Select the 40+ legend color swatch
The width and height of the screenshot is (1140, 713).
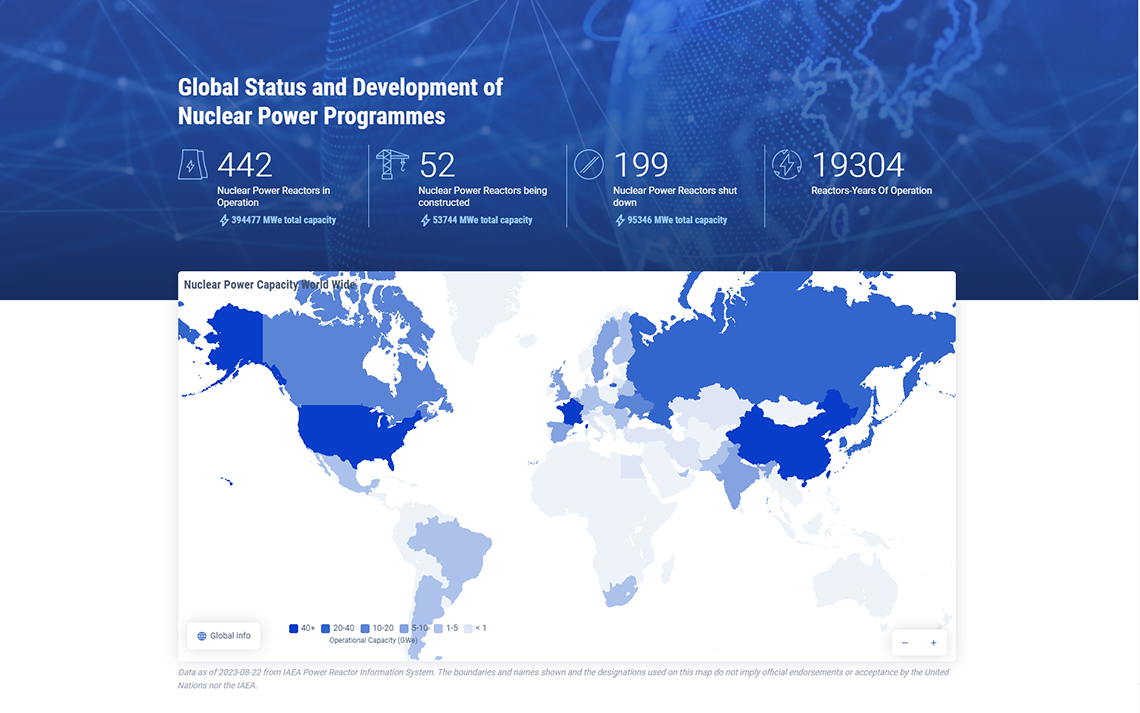click(293, 629)
